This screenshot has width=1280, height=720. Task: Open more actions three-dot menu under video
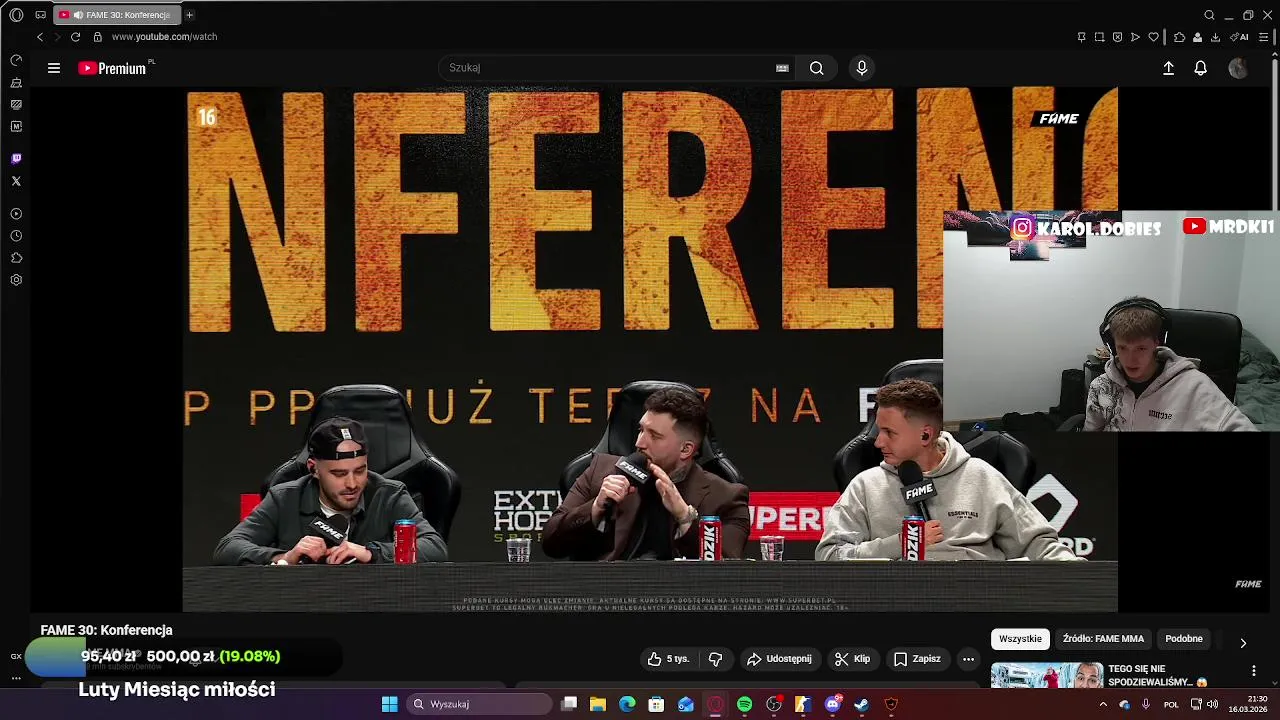[x=968, y=659]
